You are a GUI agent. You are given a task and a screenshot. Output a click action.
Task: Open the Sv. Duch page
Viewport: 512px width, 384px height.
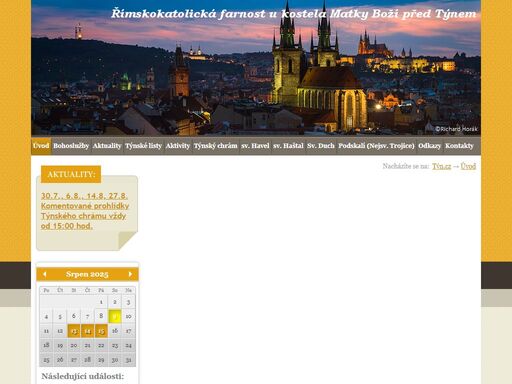click(x=321, y=146)
